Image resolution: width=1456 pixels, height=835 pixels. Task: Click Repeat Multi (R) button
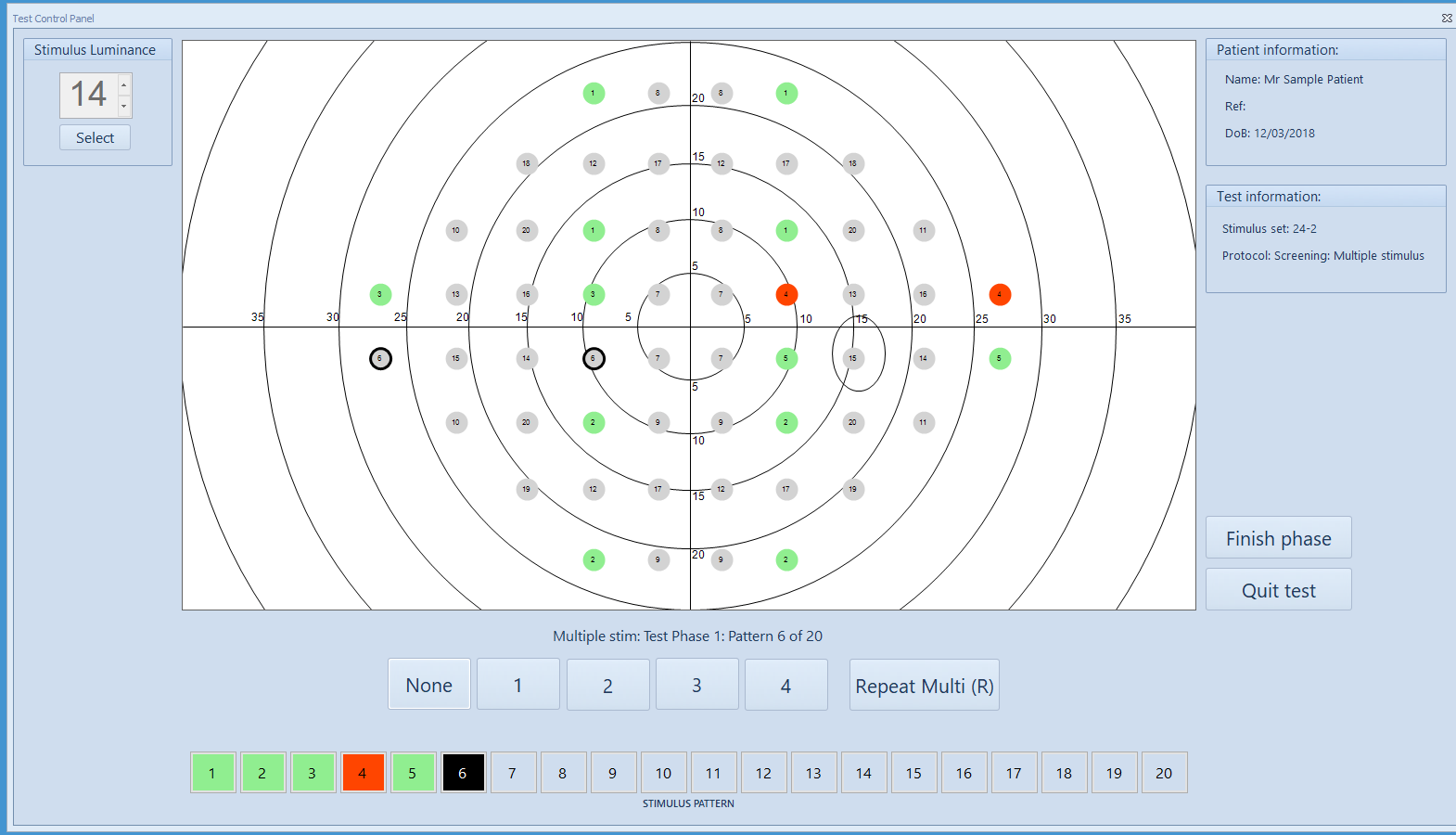tap(924, 685)
